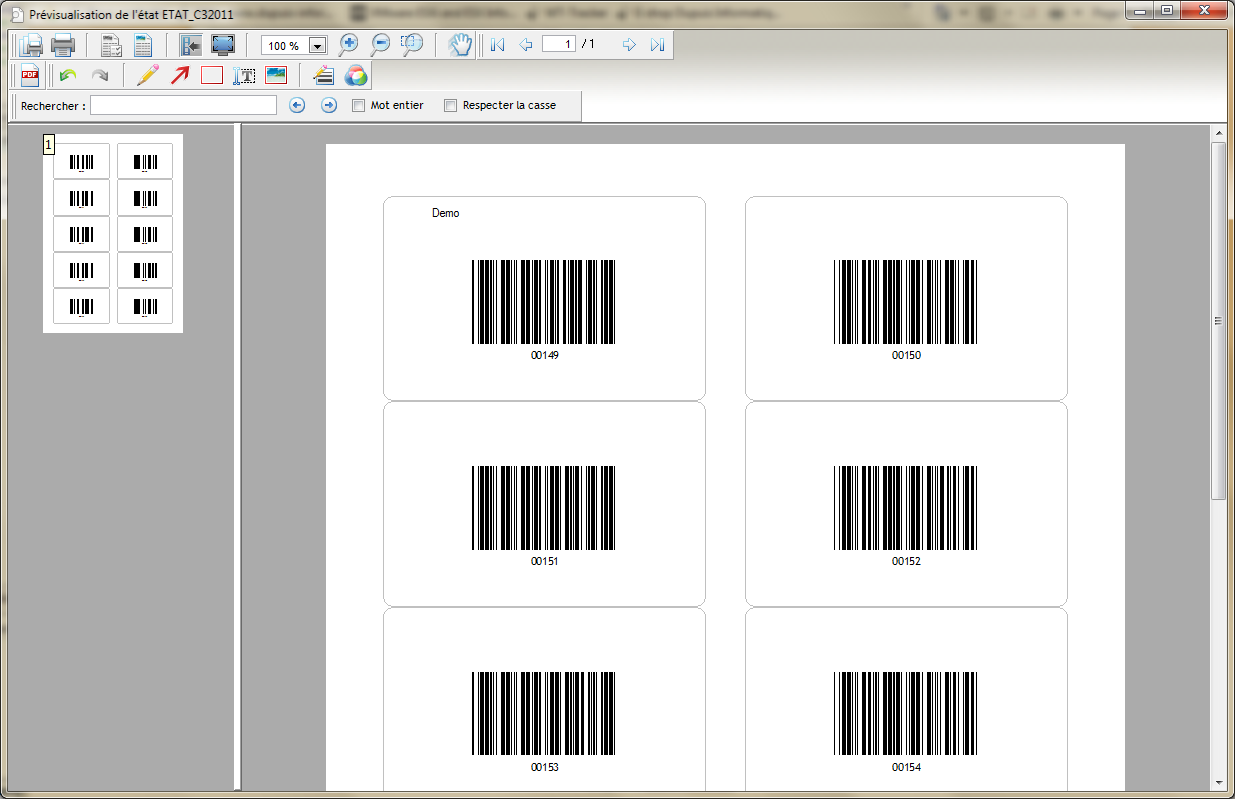The width and height of the screenshot is (1235, 799).
Task: Open the page checklist document icon
Action: (x=111, y=45)
